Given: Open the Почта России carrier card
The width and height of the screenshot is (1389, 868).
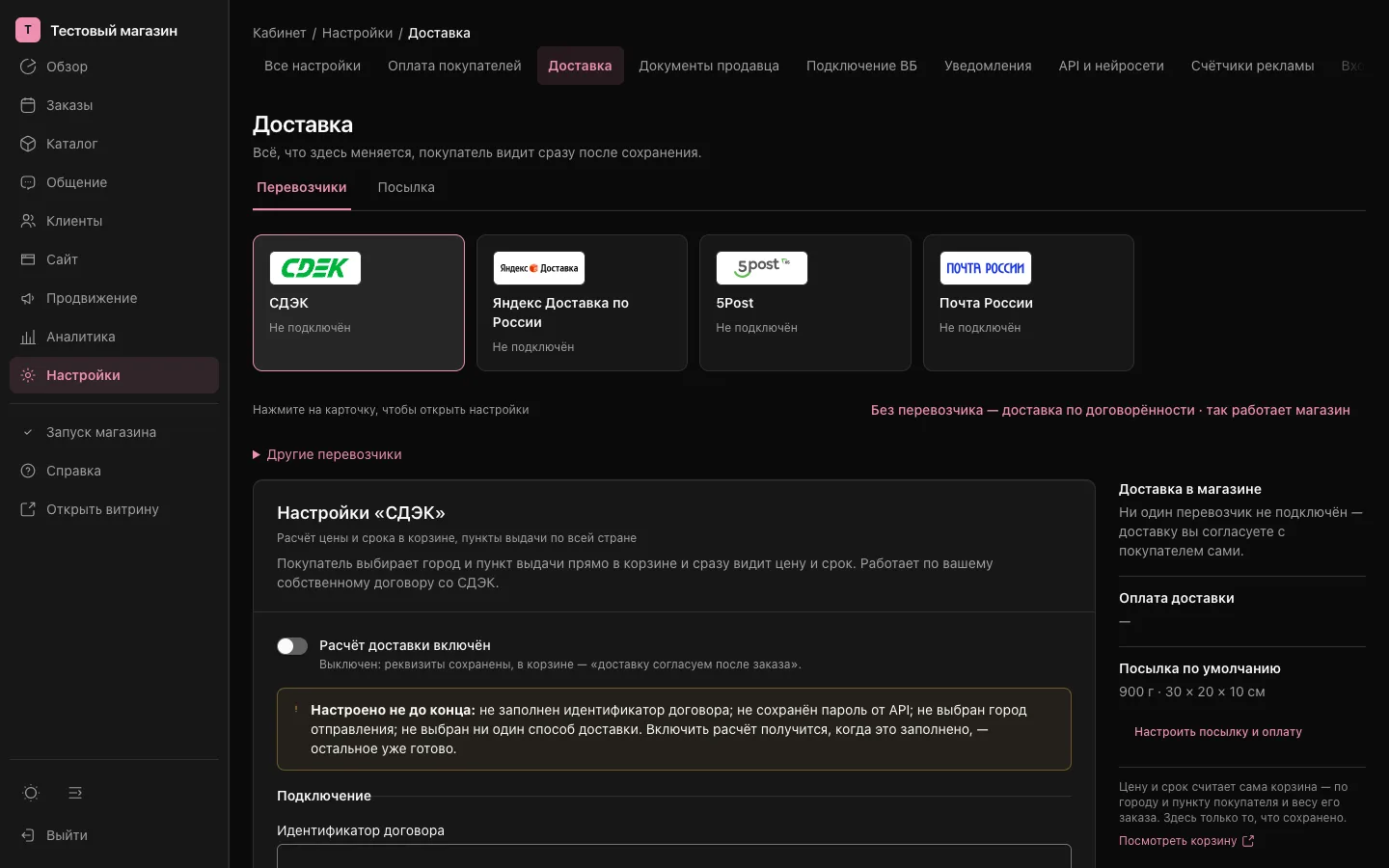Looking at the screenshot, I should [x=1028, y=303].
